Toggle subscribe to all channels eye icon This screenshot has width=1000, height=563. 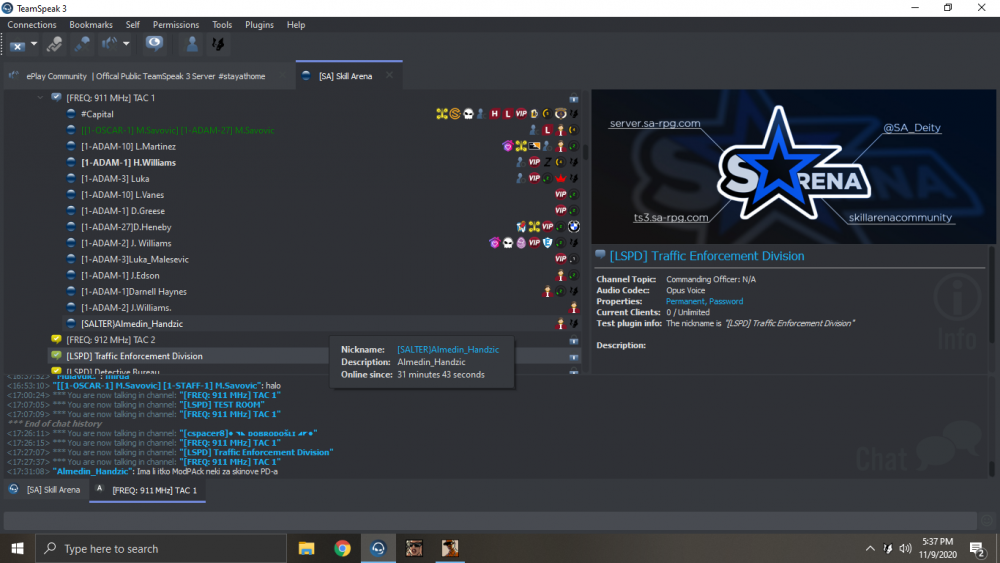coord(153,43)
